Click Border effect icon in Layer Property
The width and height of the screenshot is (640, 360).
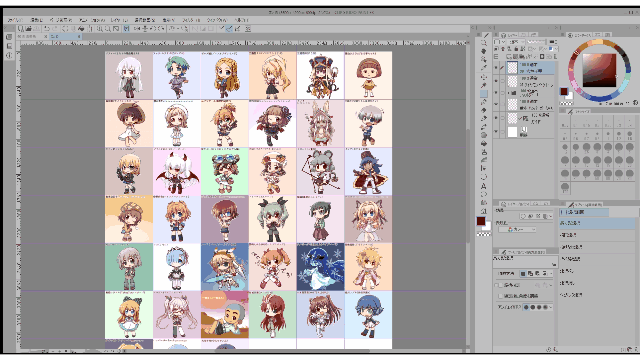pos(523,216)
